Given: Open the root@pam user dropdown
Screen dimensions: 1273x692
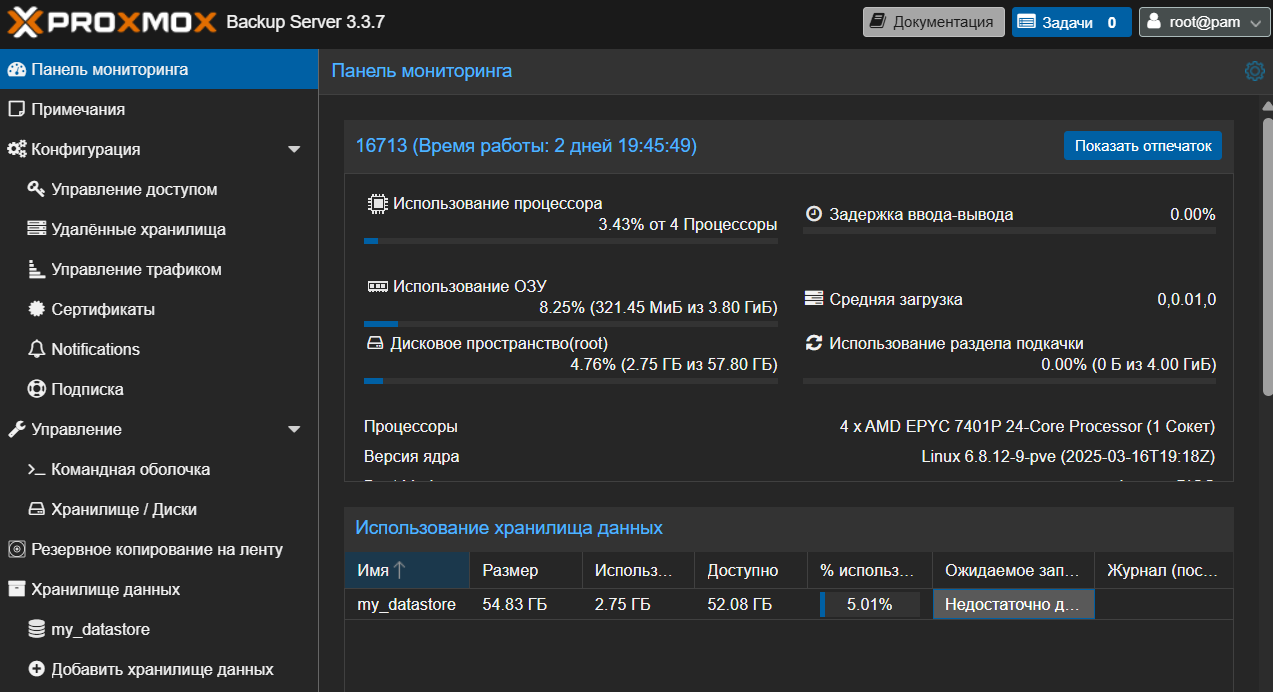Looking at the screenshot, I should pos(1204,22).
